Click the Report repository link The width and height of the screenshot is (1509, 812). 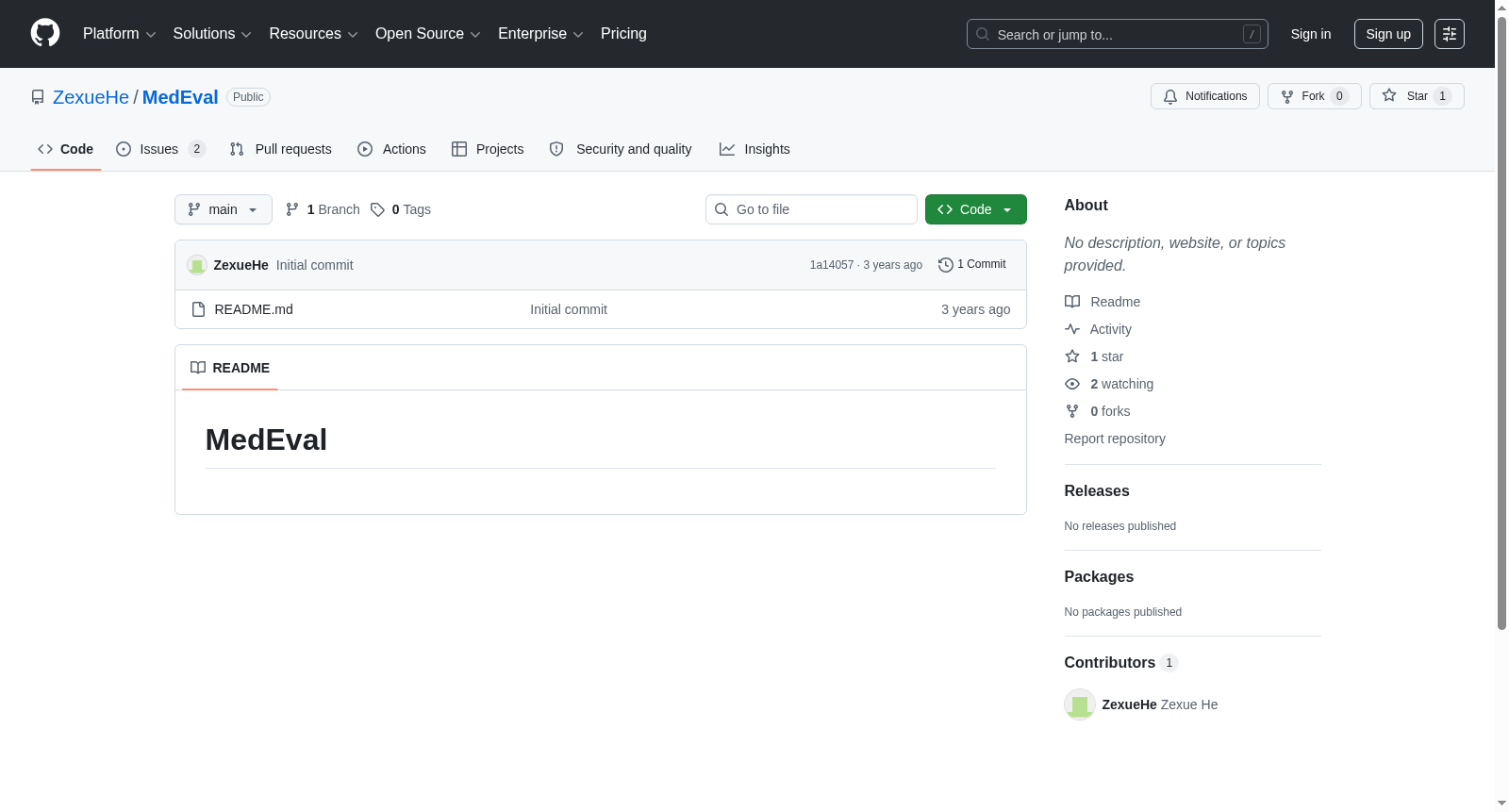[1115, 439]
